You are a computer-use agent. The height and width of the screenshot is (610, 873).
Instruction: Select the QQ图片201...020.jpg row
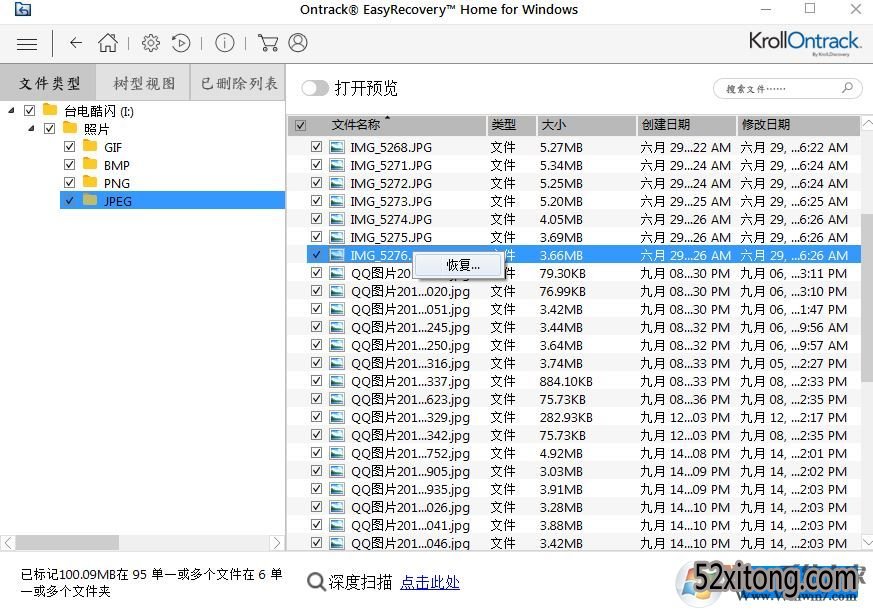pyautogui.click(x=583, y=291)
